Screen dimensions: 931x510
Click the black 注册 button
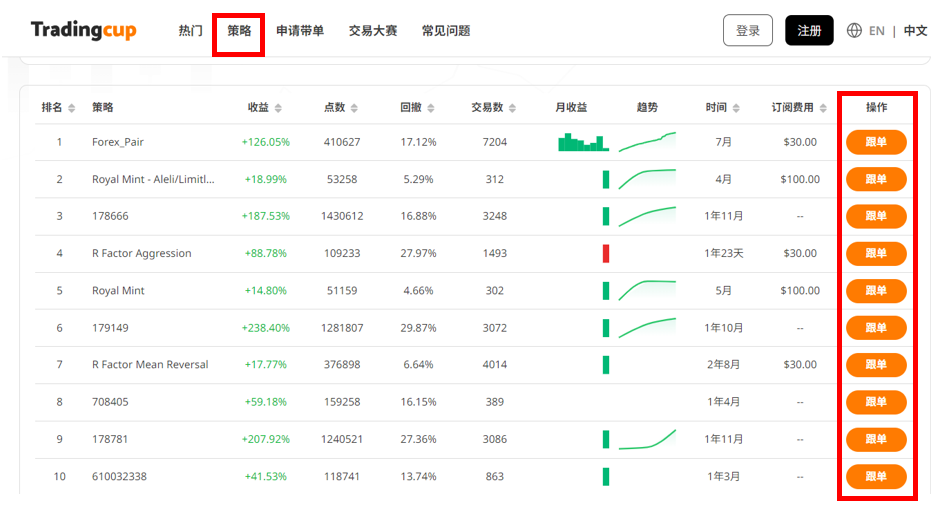[809, 31]
